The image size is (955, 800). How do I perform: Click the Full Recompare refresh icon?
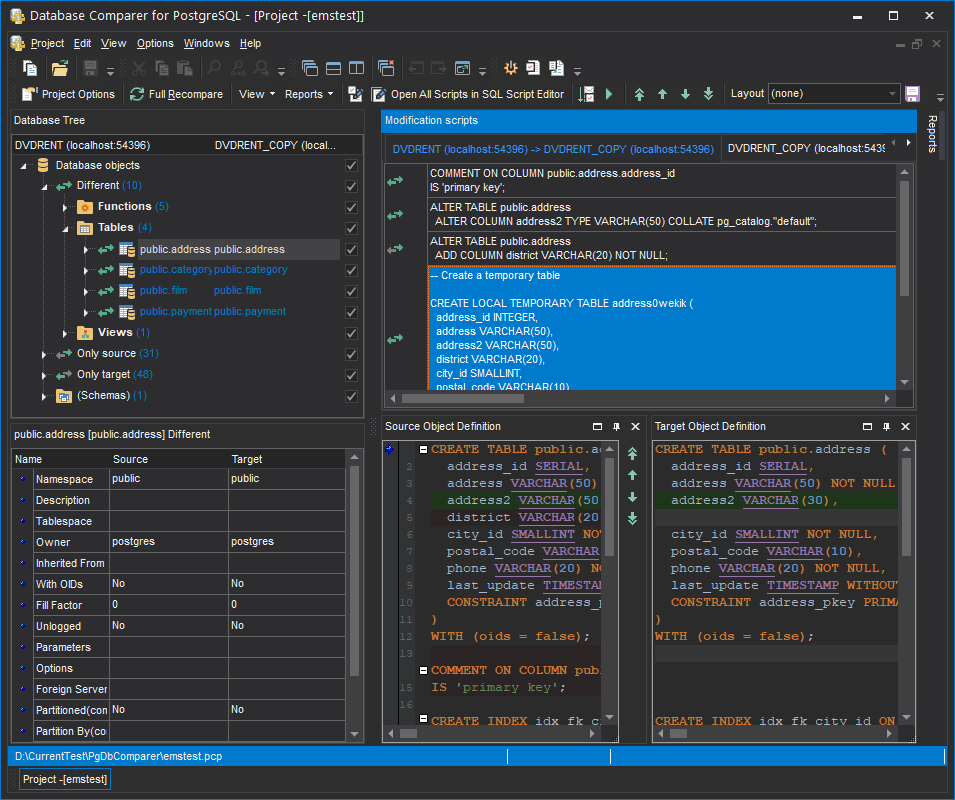pos(137,94)
